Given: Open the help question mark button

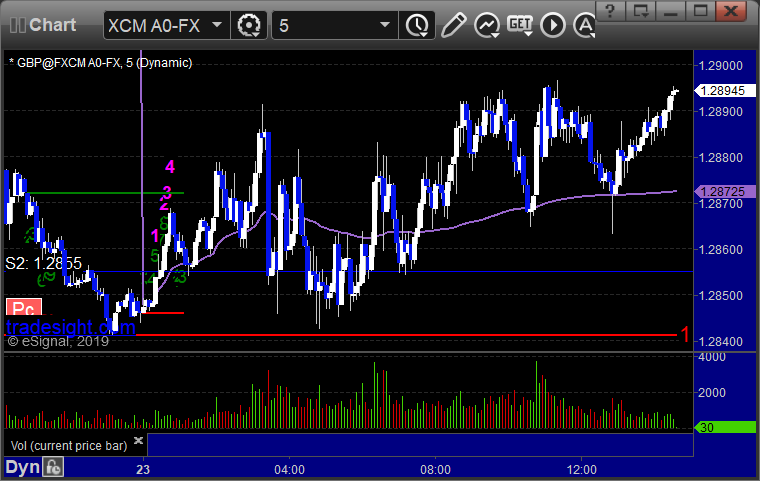Looking at the screenshot, I should click(x=610, y=10).
